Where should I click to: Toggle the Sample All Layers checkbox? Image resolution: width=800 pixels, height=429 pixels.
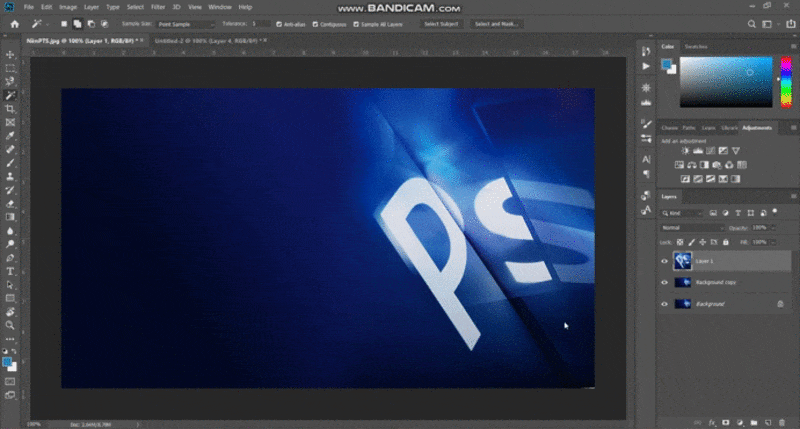point(356,24)
